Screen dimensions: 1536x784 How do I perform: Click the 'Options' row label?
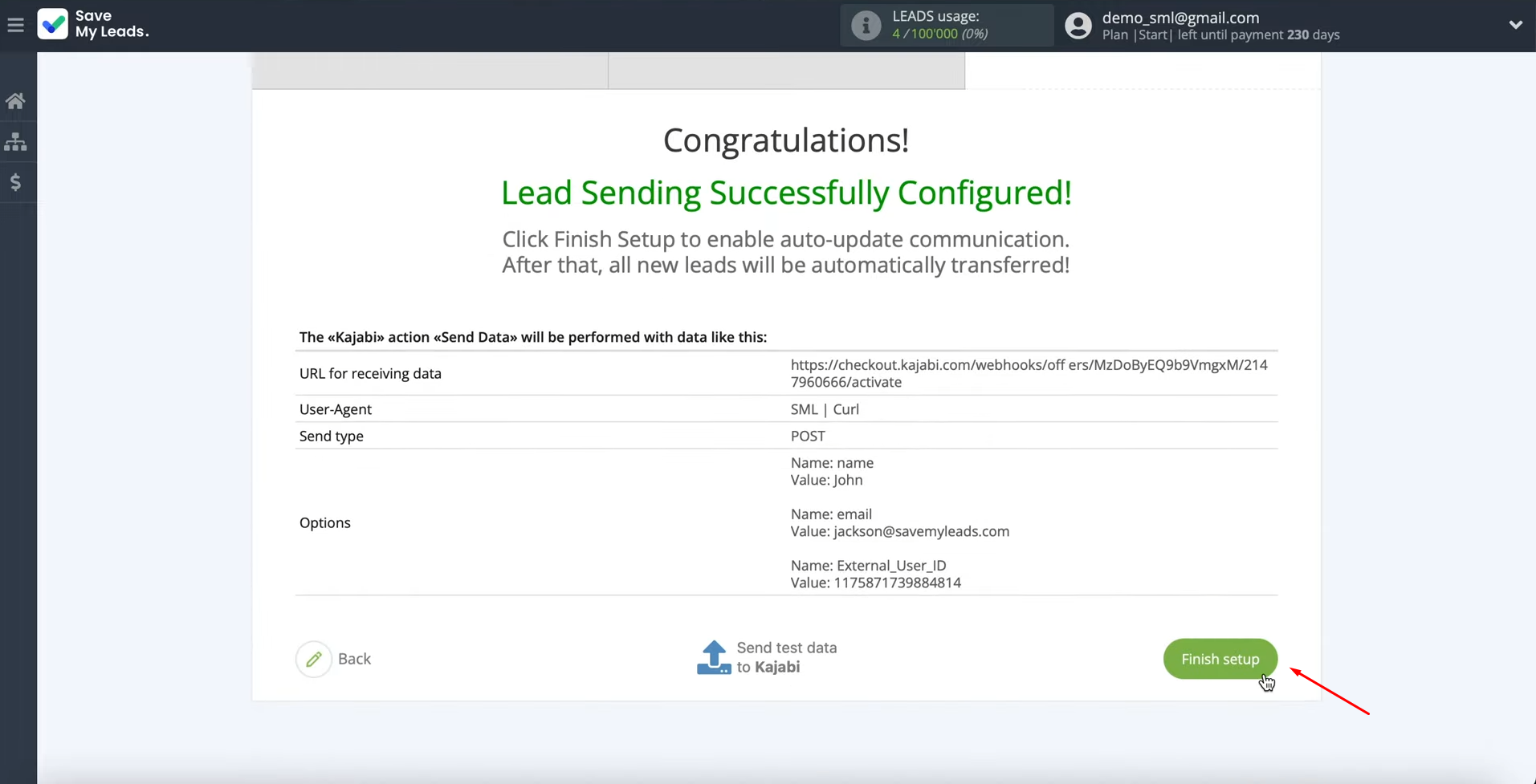tap(324, 522)
